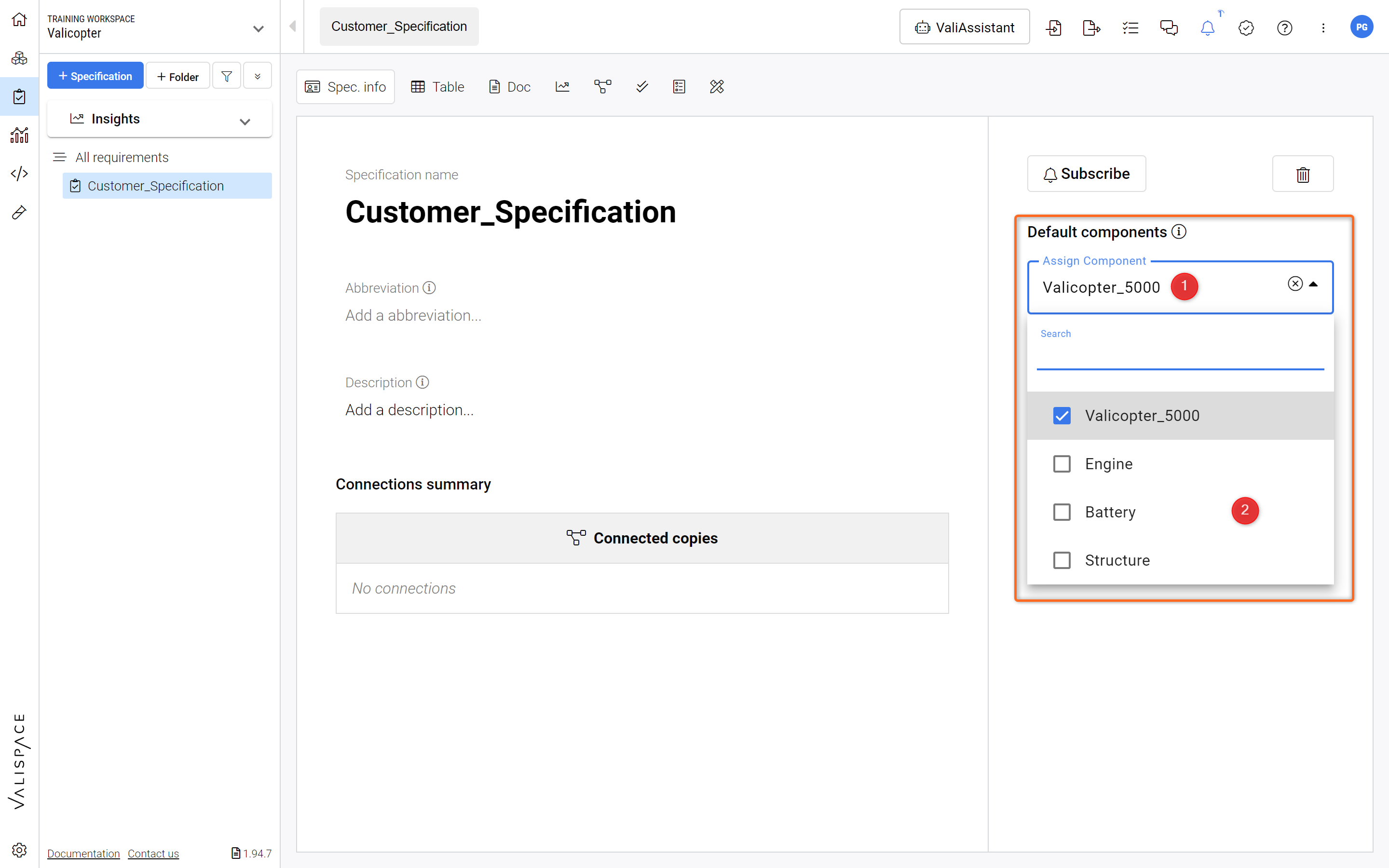1389x868 pixels.
Task: Open the Requirements clipboard module icon
Action: [19, 96]
